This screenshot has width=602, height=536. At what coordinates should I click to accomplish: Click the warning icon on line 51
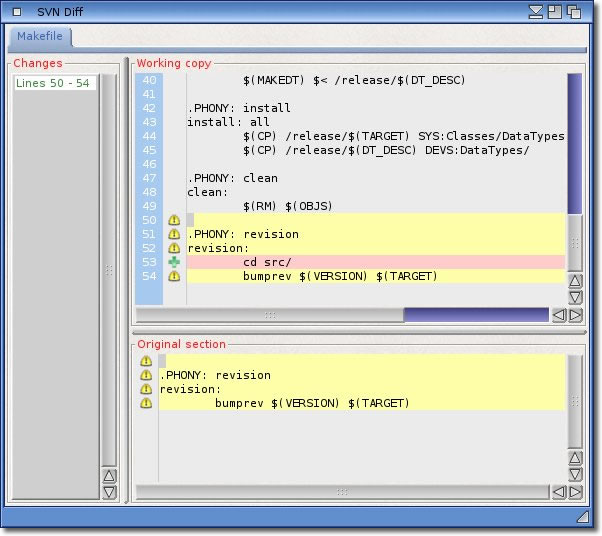[174, 234]
